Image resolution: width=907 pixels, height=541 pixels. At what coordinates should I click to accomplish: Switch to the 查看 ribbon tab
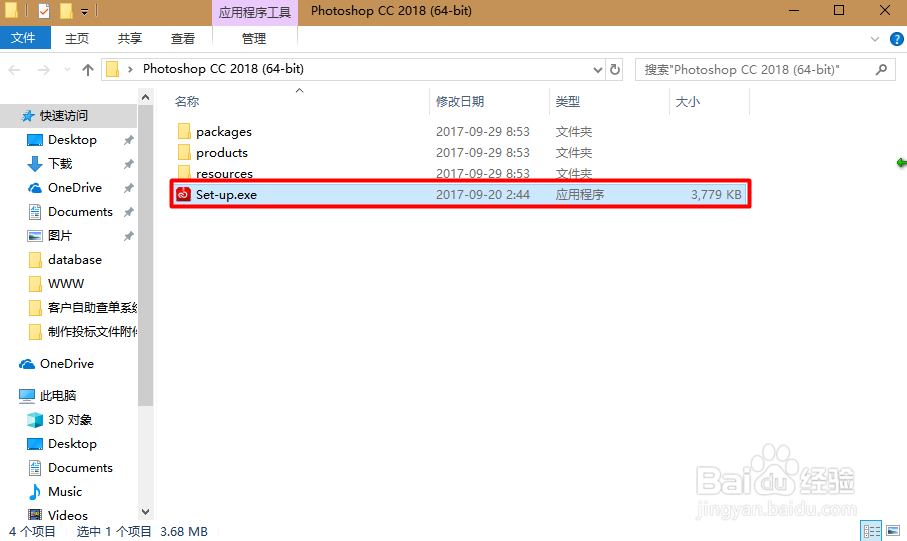pyautogui.click(x=183, y=39)
